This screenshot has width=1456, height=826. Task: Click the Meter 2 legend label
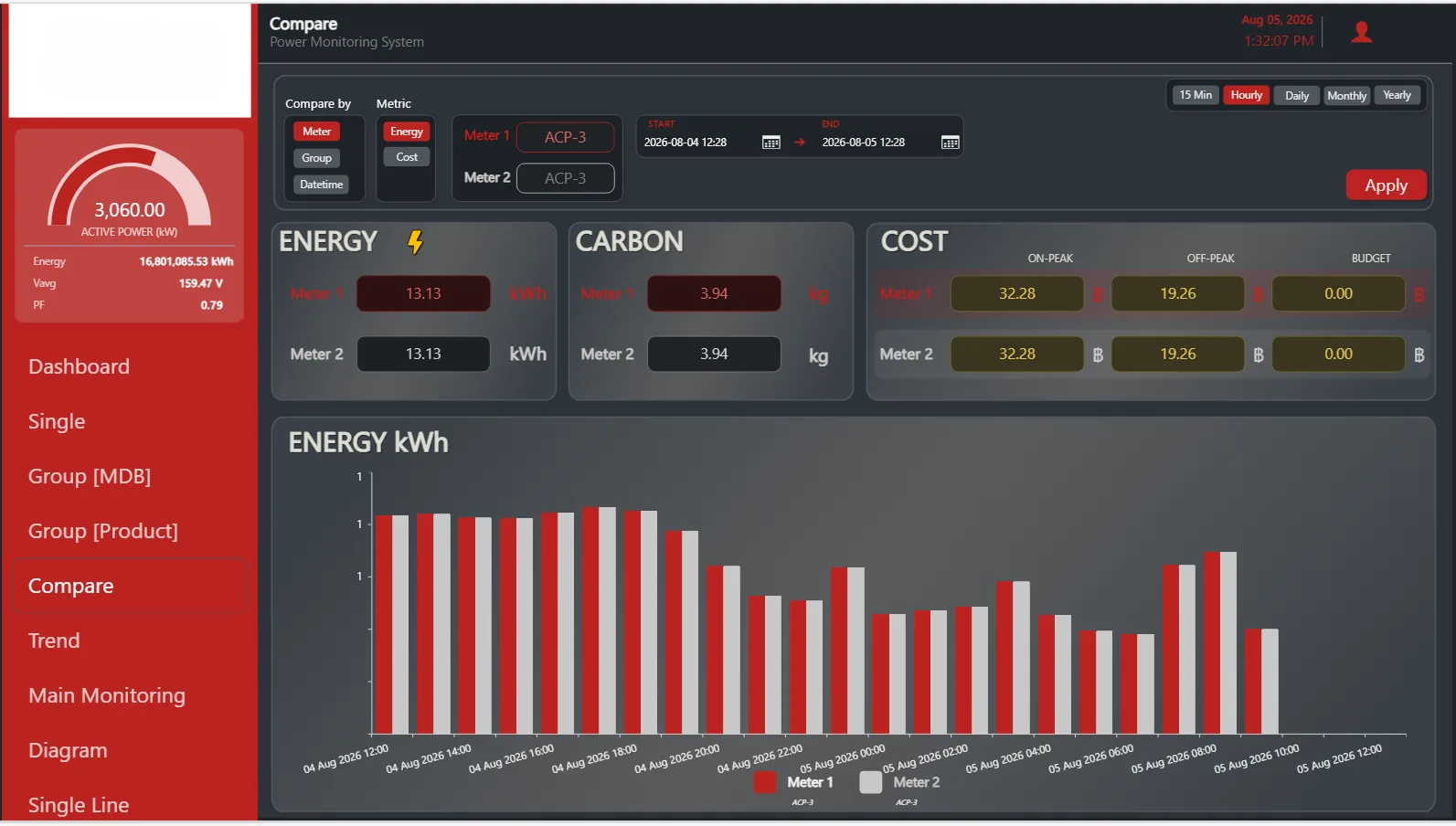point(917,782)
